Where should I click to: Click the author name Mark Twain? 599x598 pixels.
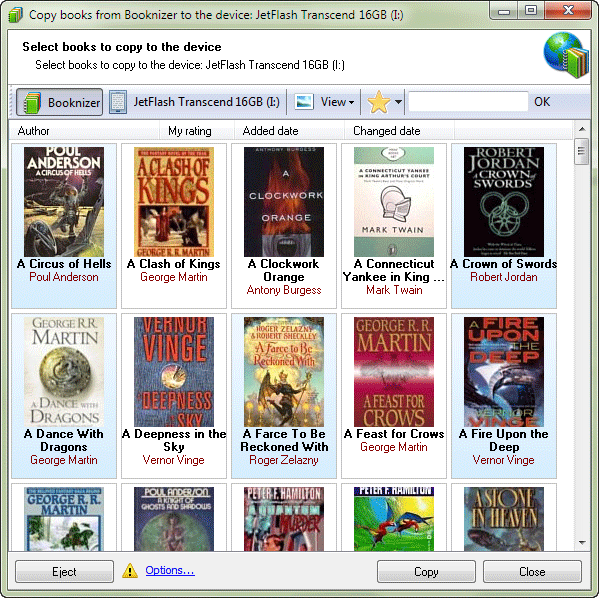click(x=394, y=290)
